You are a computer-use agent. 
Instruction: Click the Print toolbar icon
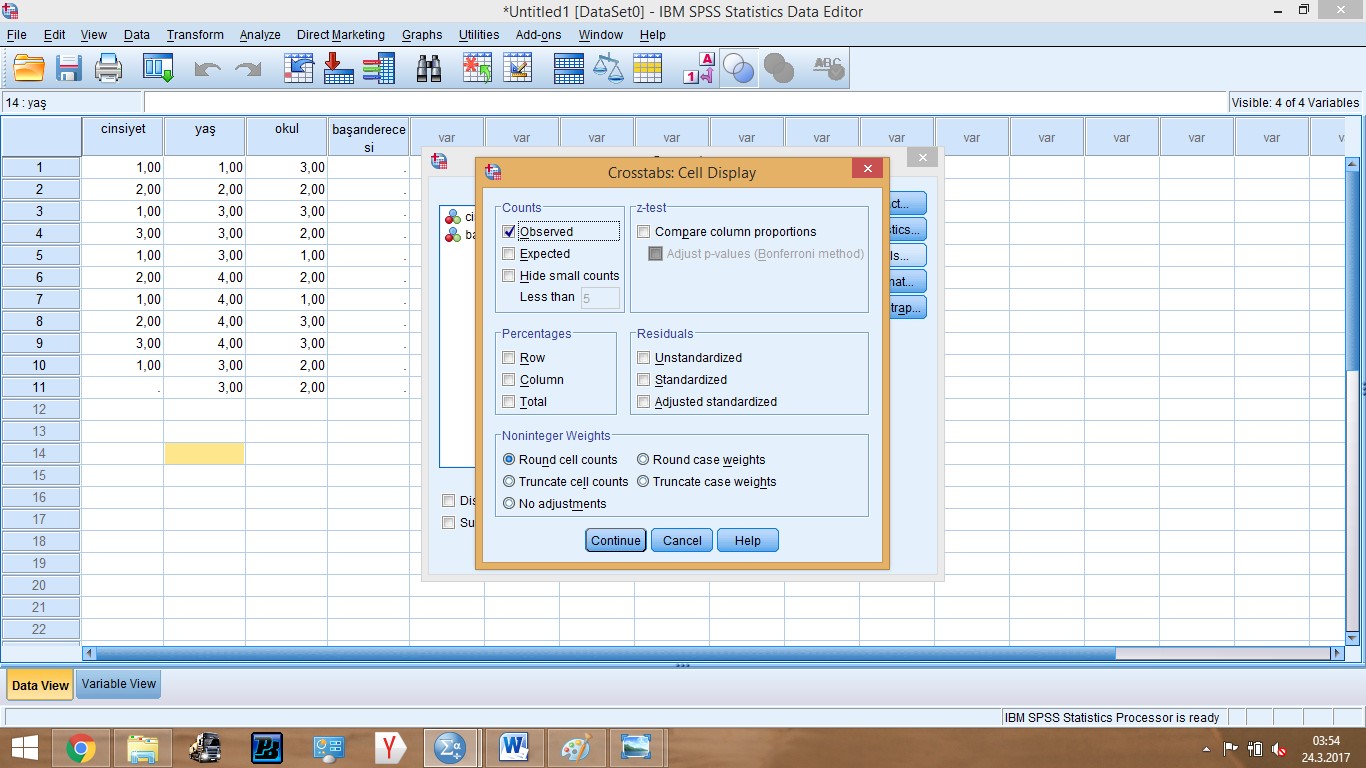pos(108,68)
